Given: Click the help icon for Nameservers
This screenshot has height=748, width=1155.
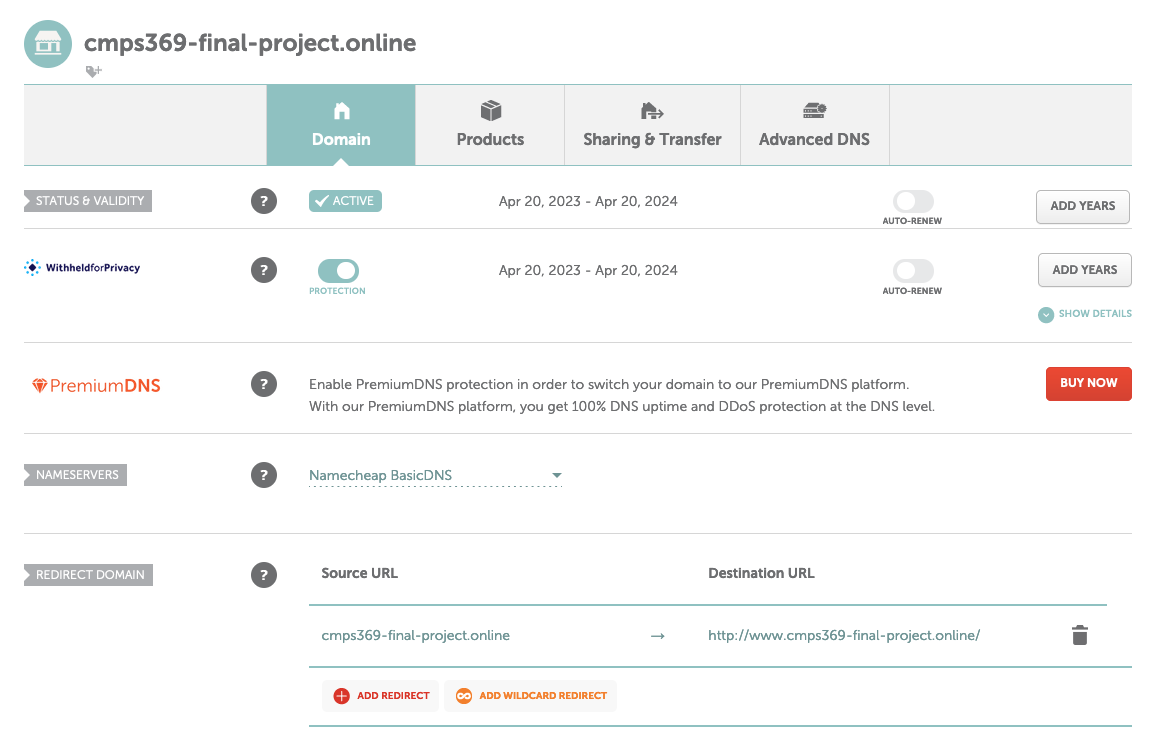Looking at the screenshot, I should 263,476.
